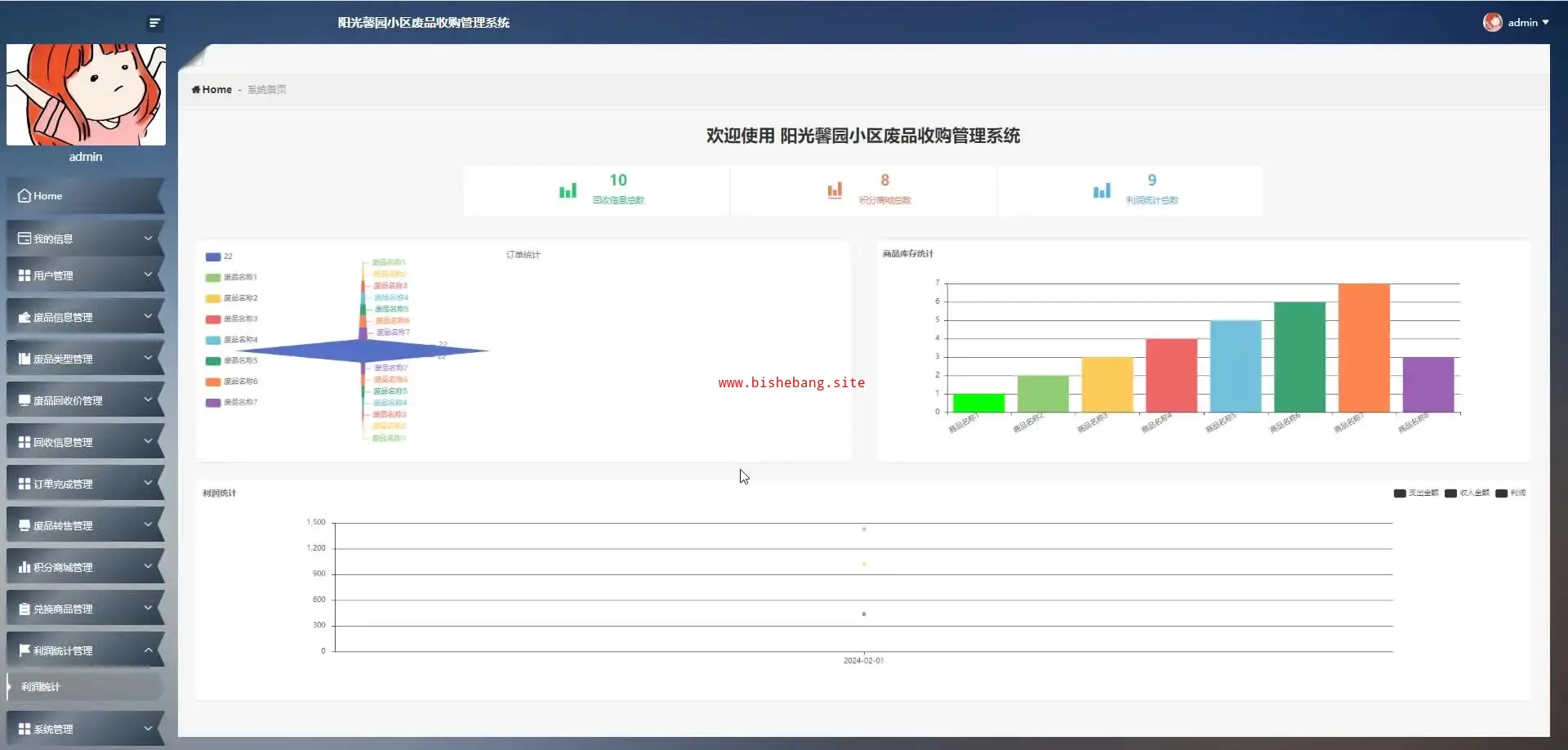The height and width of the screenshot is (750, 1568).
Task: Toggle the 22 series in pie legend
Action: [219, 257]
